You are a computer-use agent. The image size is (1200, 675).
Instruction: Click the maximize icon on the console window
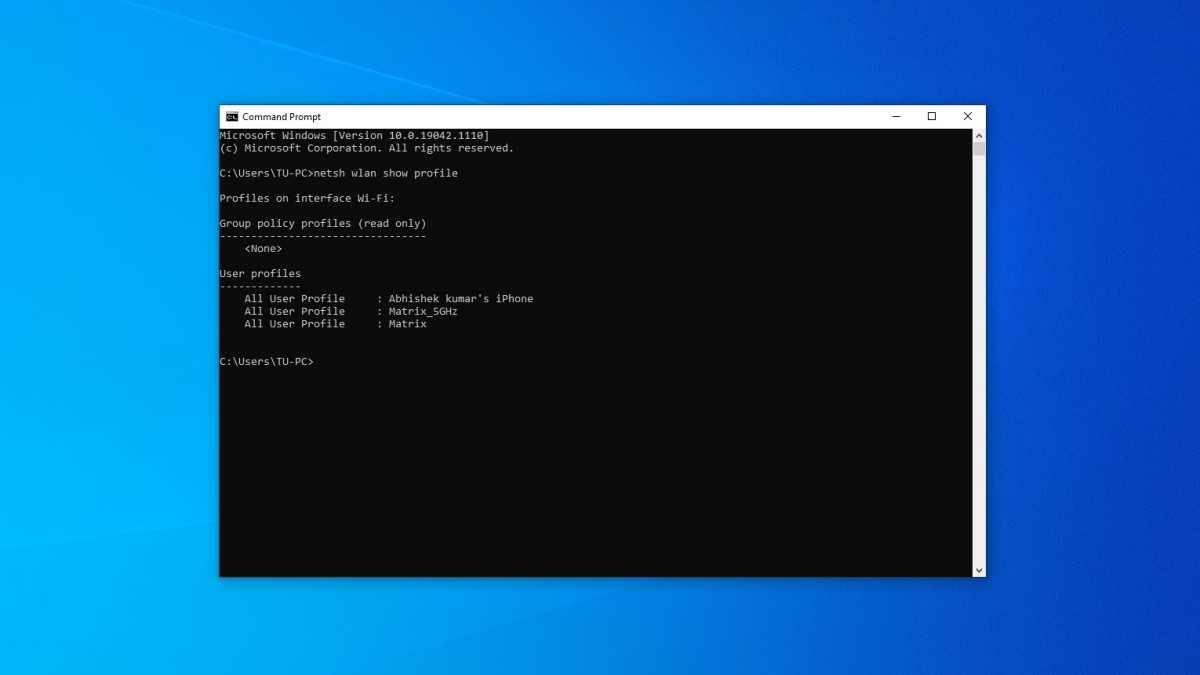[x=931, y=116]
